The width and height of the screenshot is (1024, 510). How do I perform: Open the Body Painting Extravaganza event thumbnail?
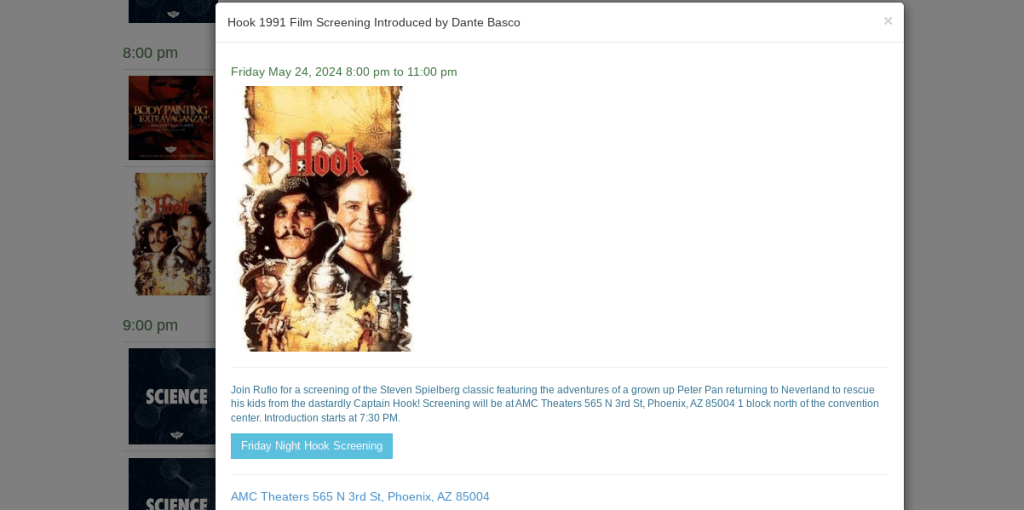point(170,118)
